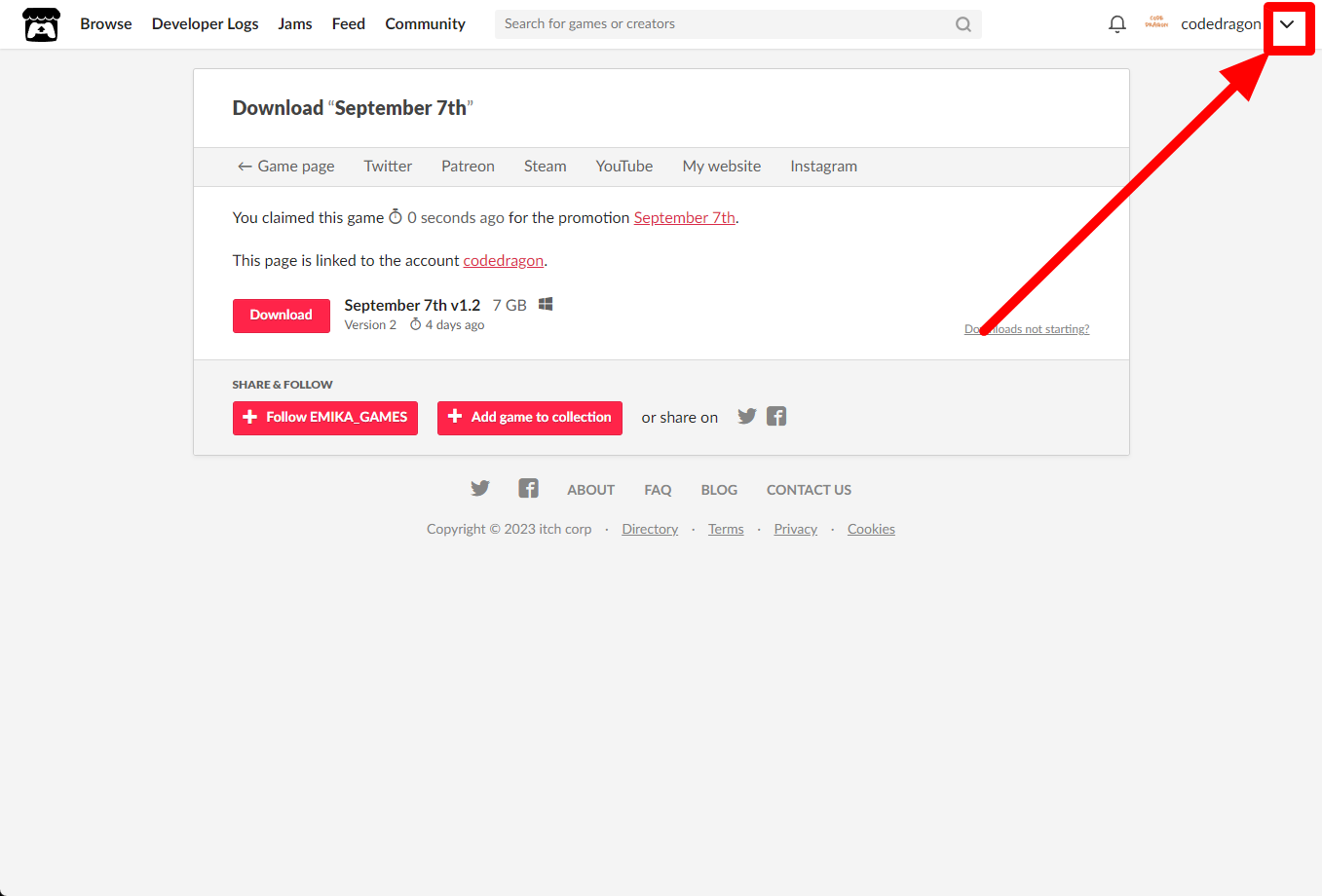This screenshot has height=896, width=1322.
Task: Follow EMIKA_GAMES
Action: (325, 418)
